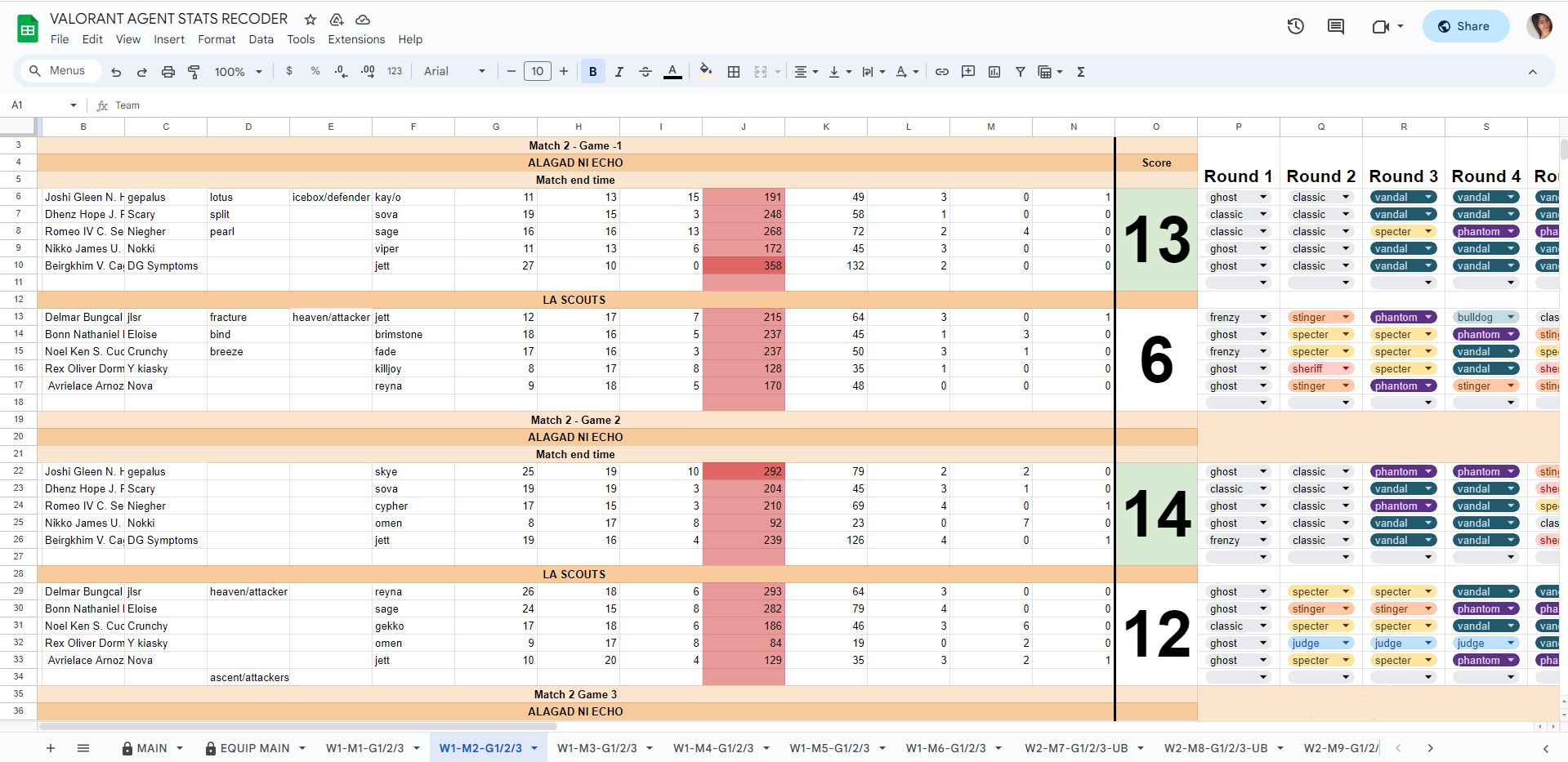Activate the paint format tool

tap(194, 72)
